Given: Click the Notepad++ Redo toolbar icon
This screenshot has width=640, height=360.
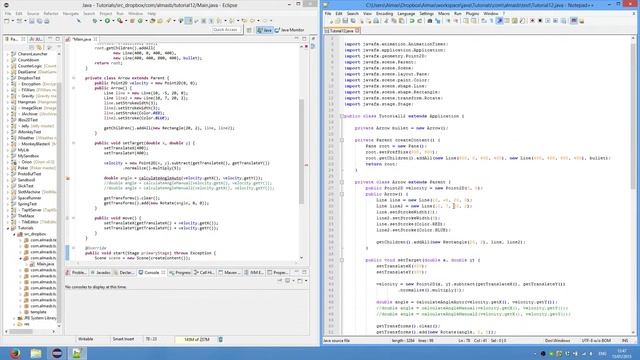Looking at the screenshot, I should point(419,21).
